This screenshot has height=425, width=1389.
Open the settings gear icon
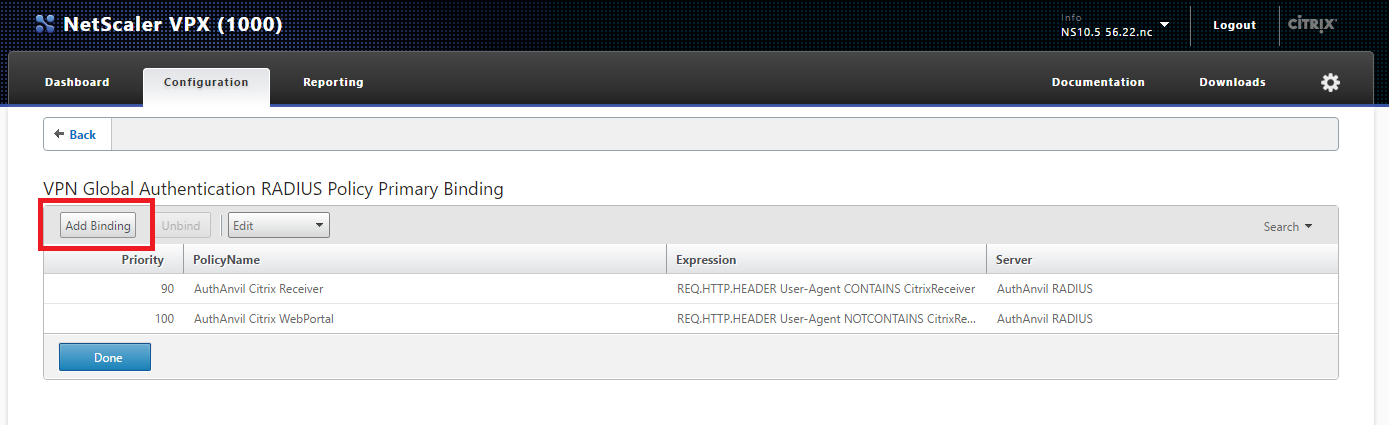coord(1330,83)
